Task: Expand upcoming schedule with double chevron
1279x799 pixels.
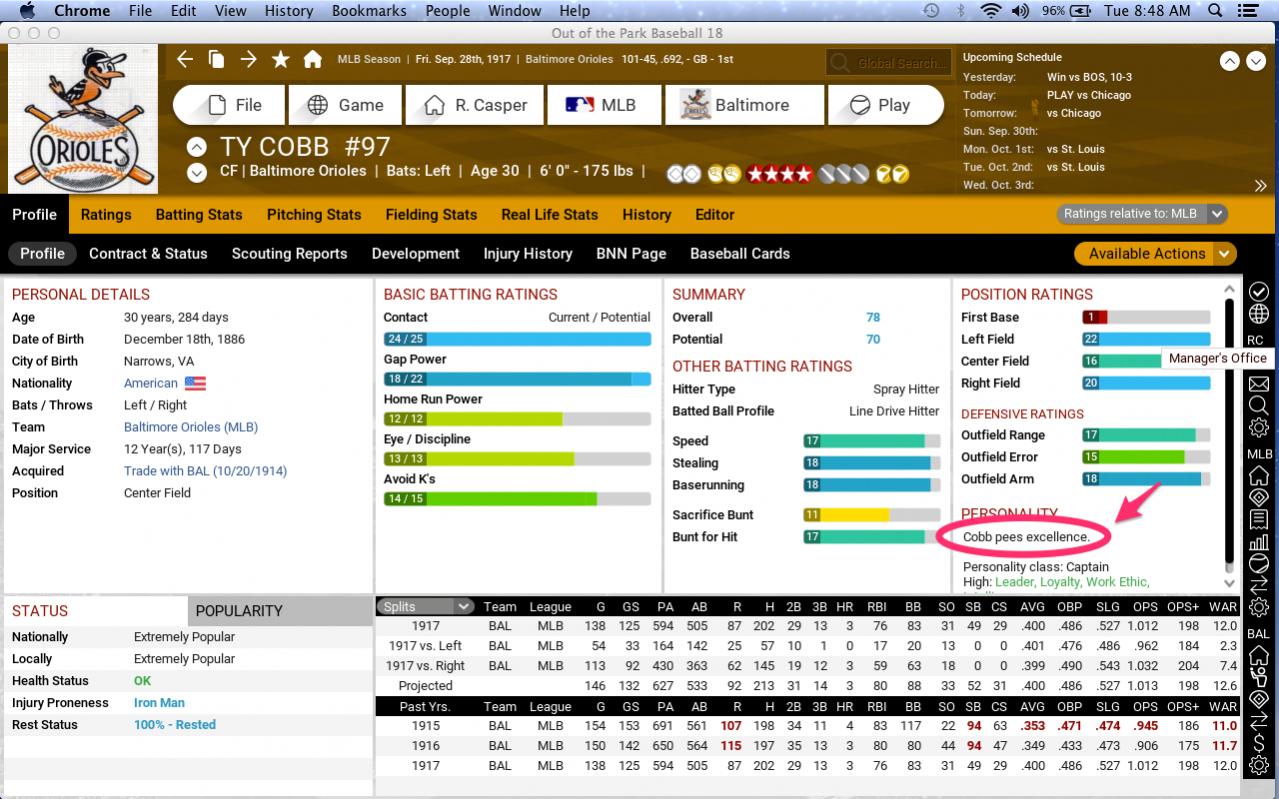Action: (1261, 186)
